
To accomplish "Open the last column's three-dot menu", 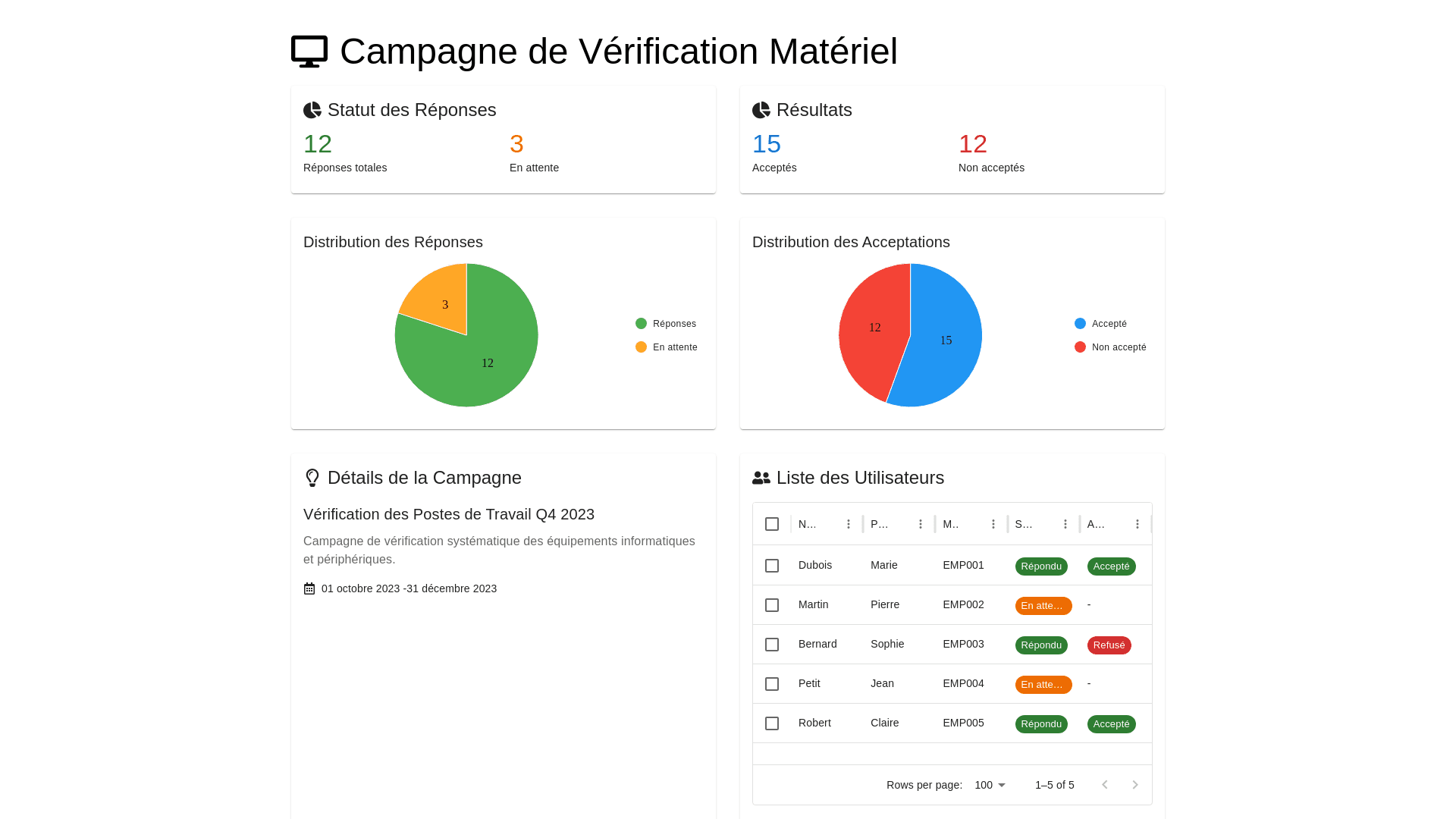I will pos(1137,524).
